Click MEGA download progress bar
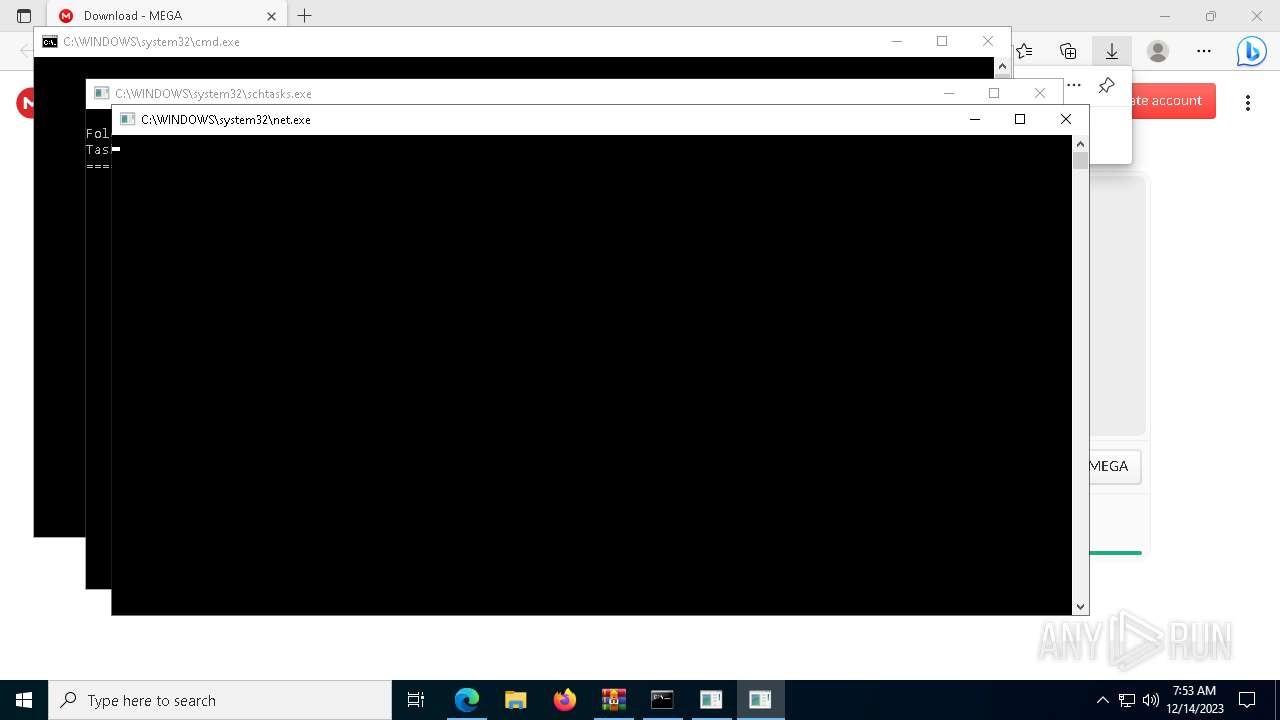The width and height of the screenshot is (1280, 720). click(x=1115, y=552)
